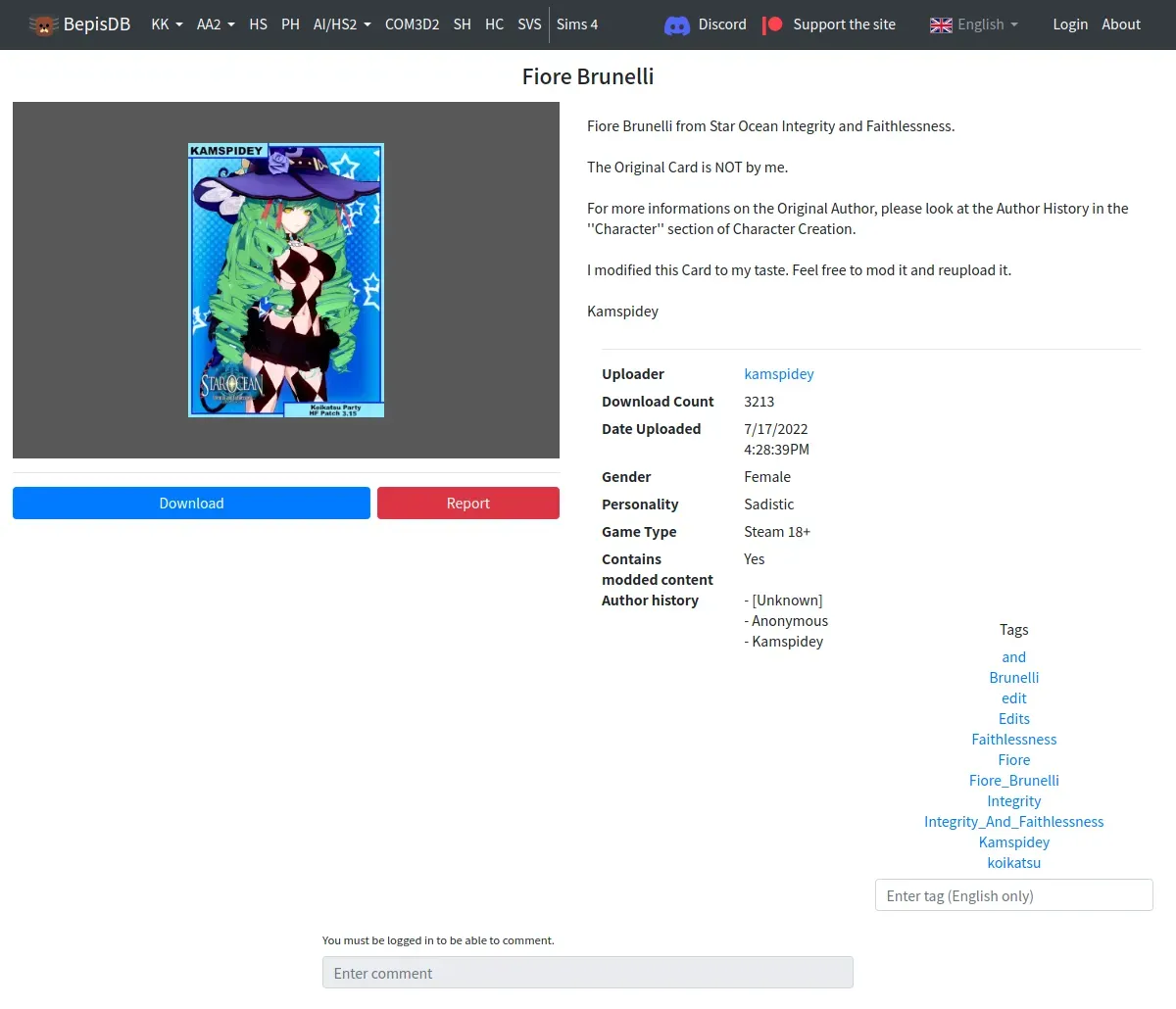Select the koikatsu tag
The width and height of the screenshot is (1176, 1009).
click(1014, 863)
